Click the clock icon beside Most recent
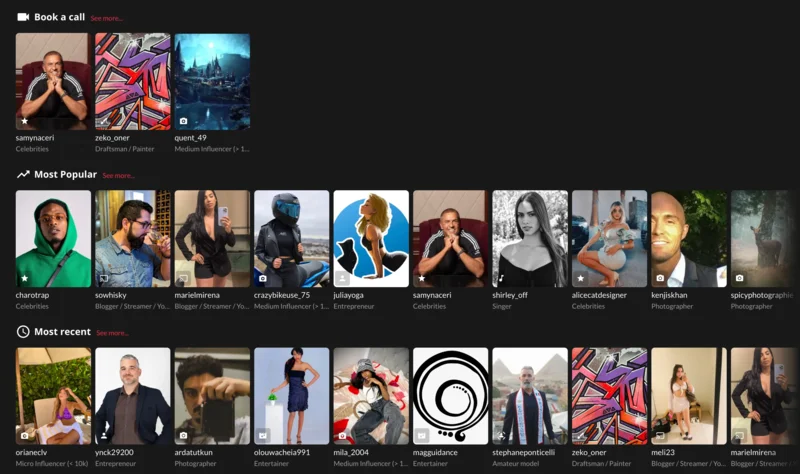This screenshot has height=474, width=800. [x=23, y=332]
